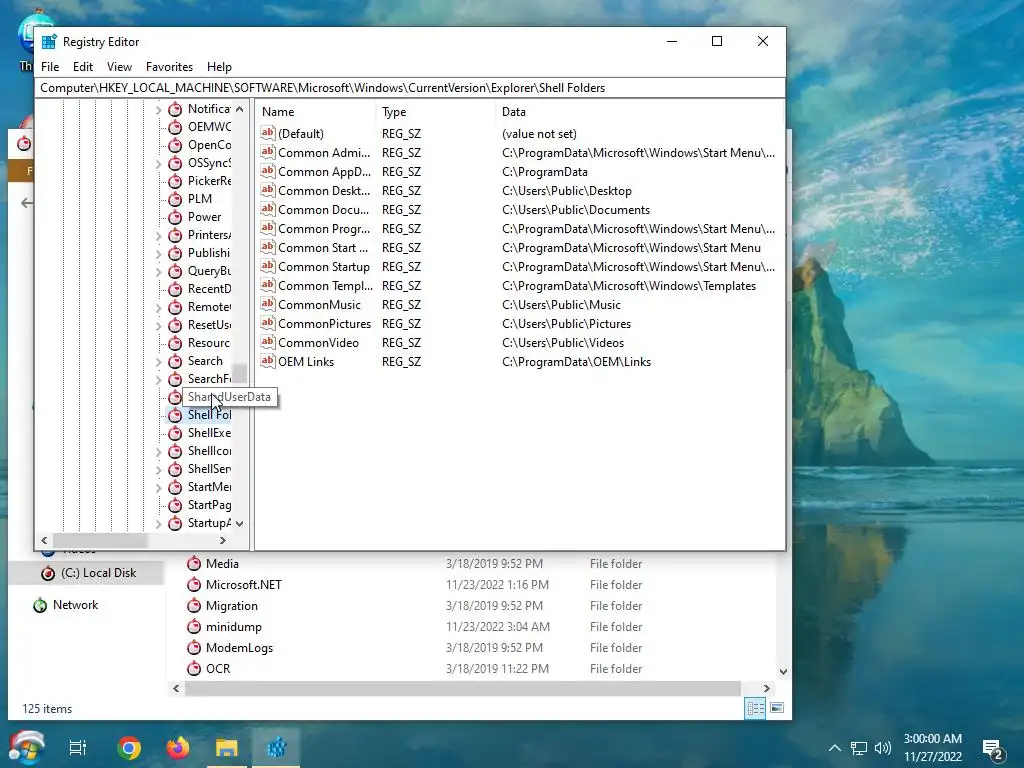Image resolution: width=1024 pixels, height=768 pixels.
Task: Expand the QueryBuilder key node
Action: [159, 271]
